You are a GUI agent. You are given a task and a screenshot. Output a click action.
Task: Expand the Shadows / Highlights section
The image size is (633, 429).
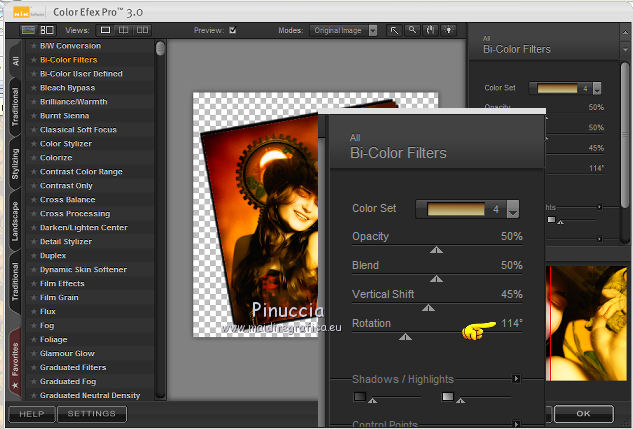(517, 379)
